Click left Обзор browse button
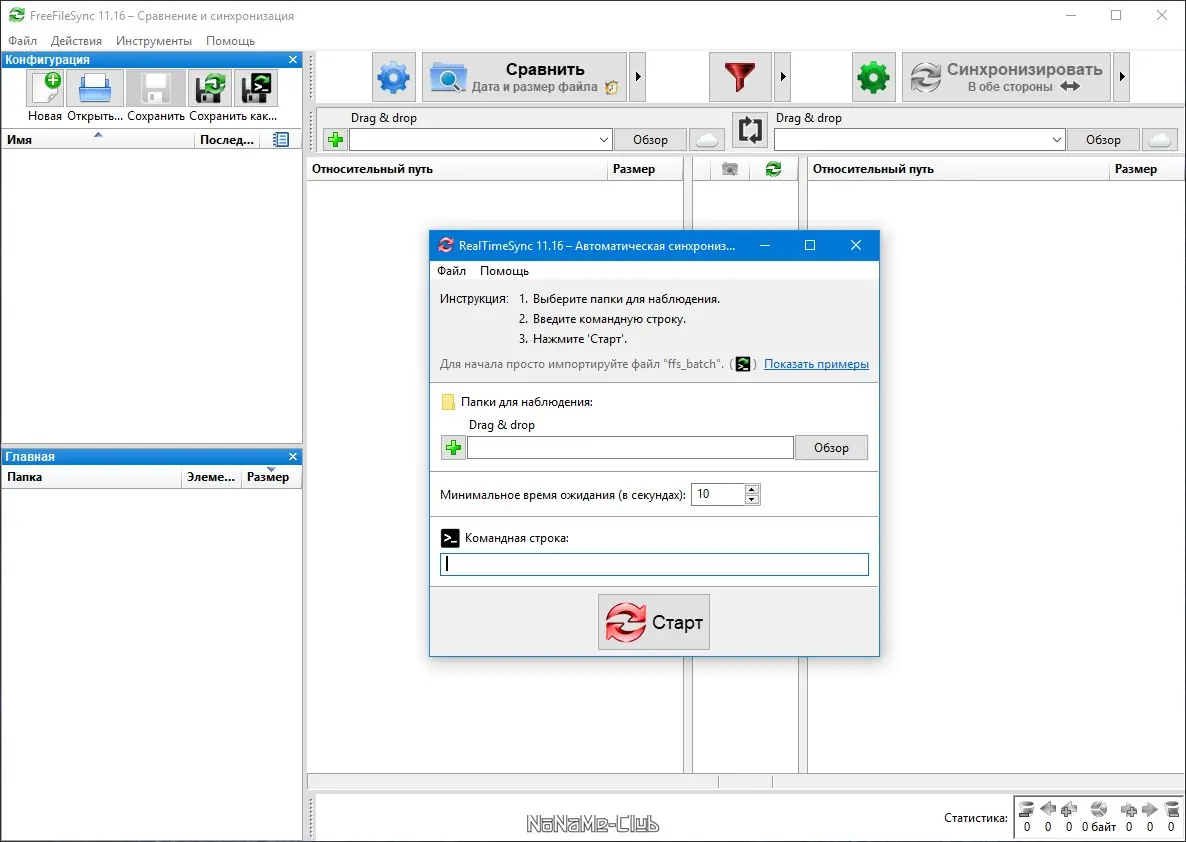Screen dimensions: 1186x842 coord(650,140)
